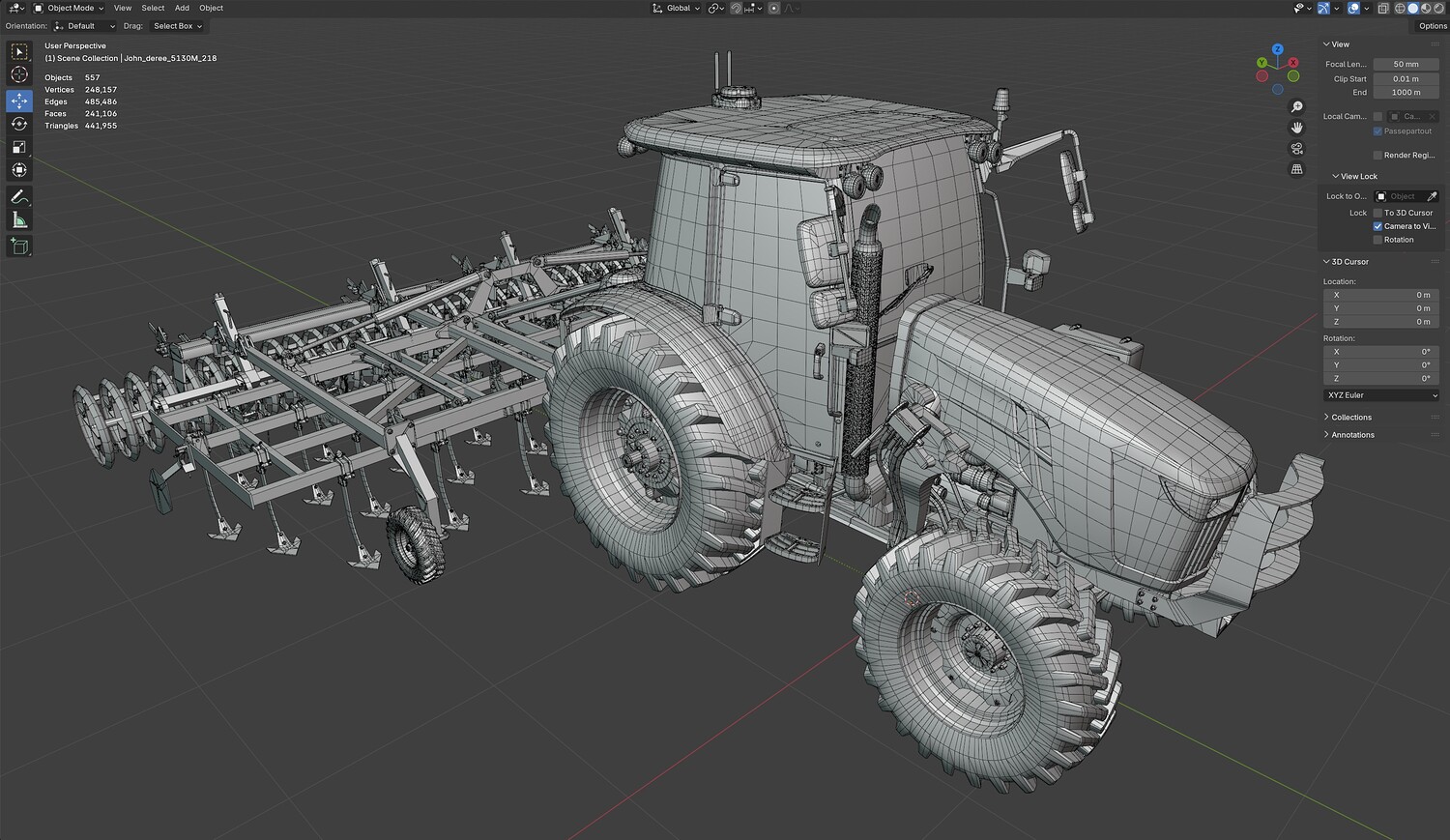
Task: Collapse the View panel
Action: [1336, 44]
